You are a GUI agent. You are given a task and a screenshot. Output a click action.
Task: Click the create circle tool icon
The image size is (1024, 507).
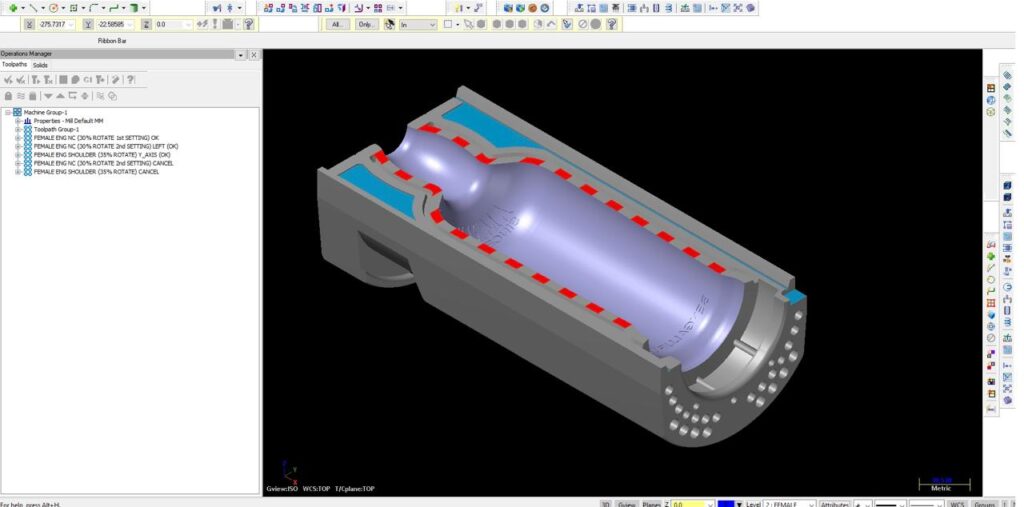point(55,8)
